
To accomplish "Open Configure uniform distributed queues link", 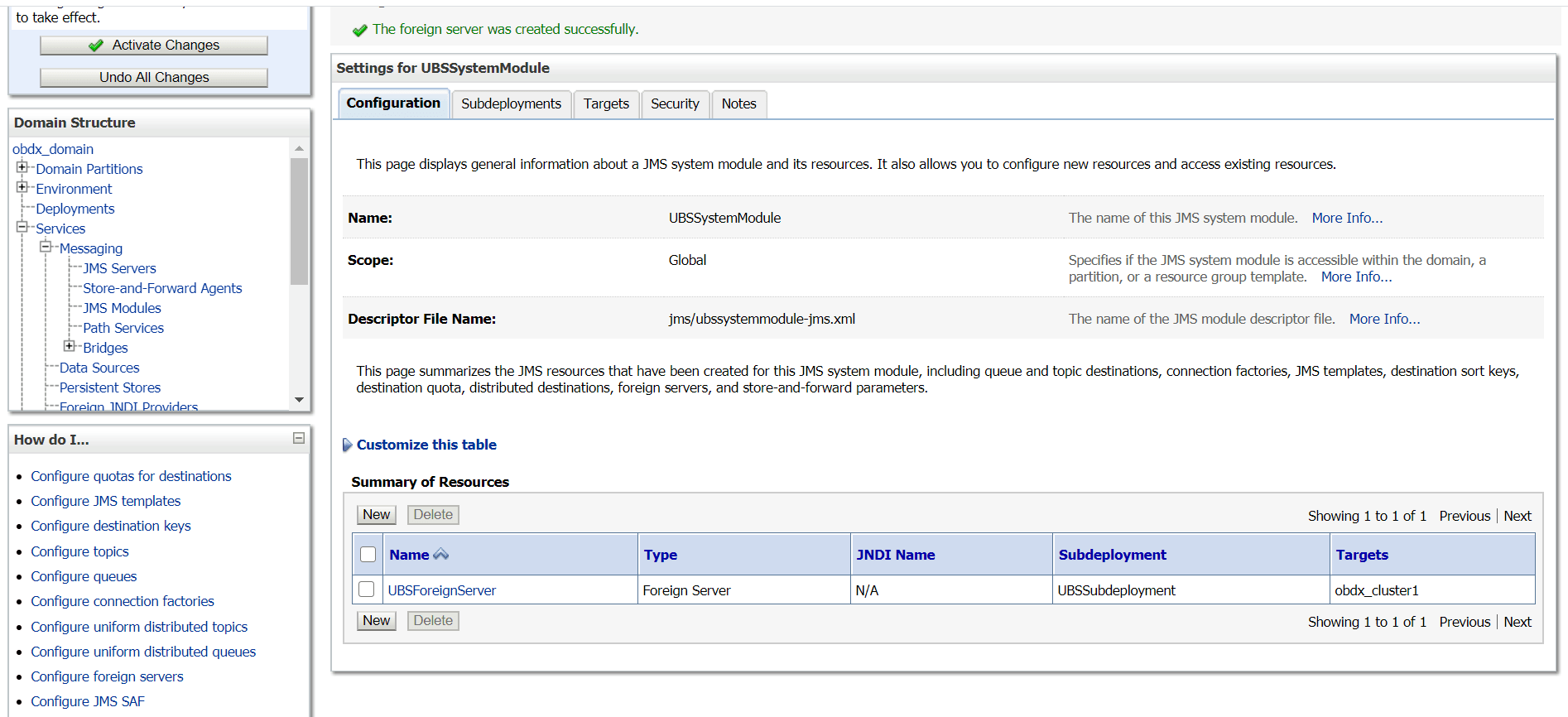I will pos(143,652).
